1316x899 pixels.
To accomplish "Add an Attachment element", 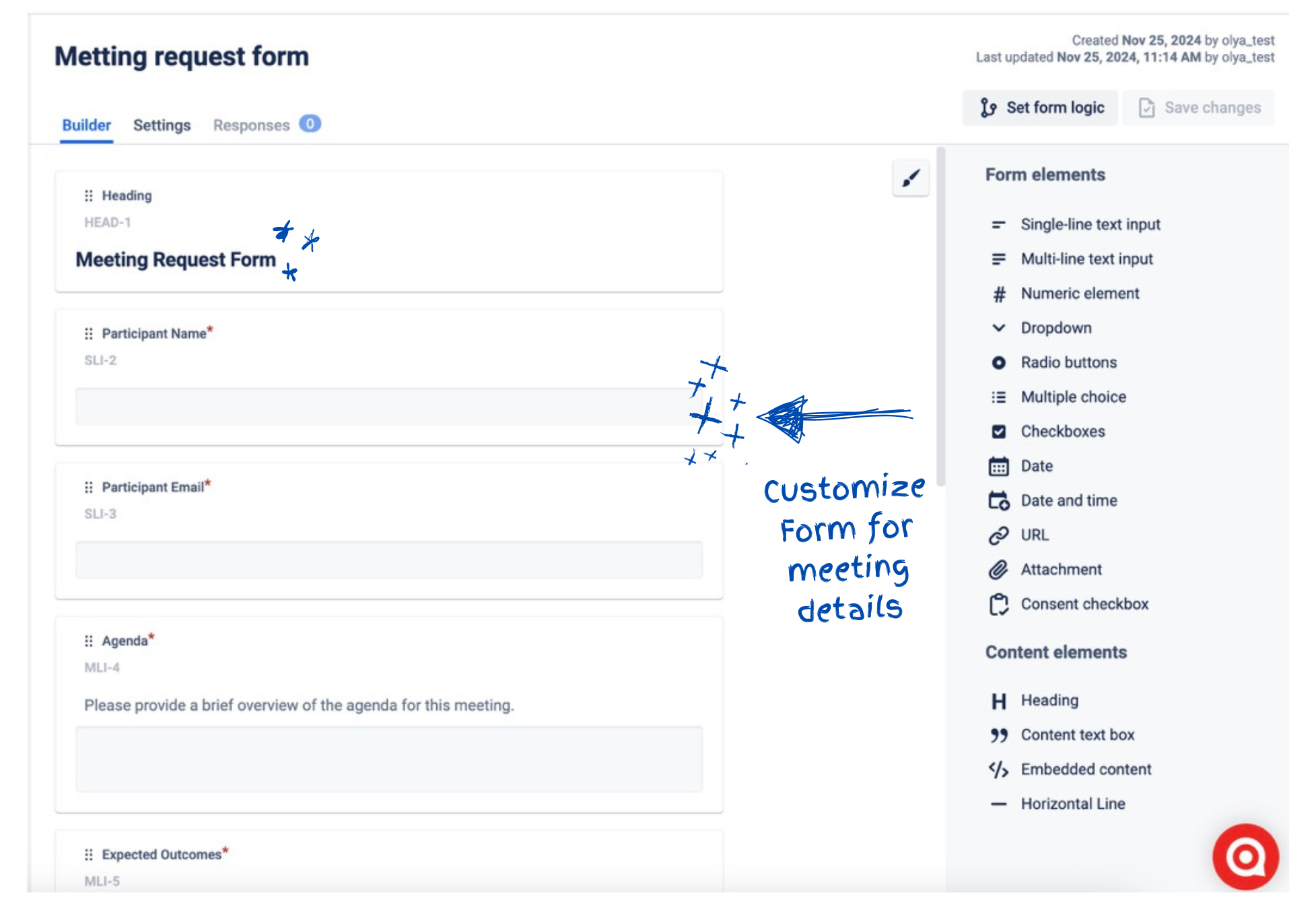I will coord(1060,570).
